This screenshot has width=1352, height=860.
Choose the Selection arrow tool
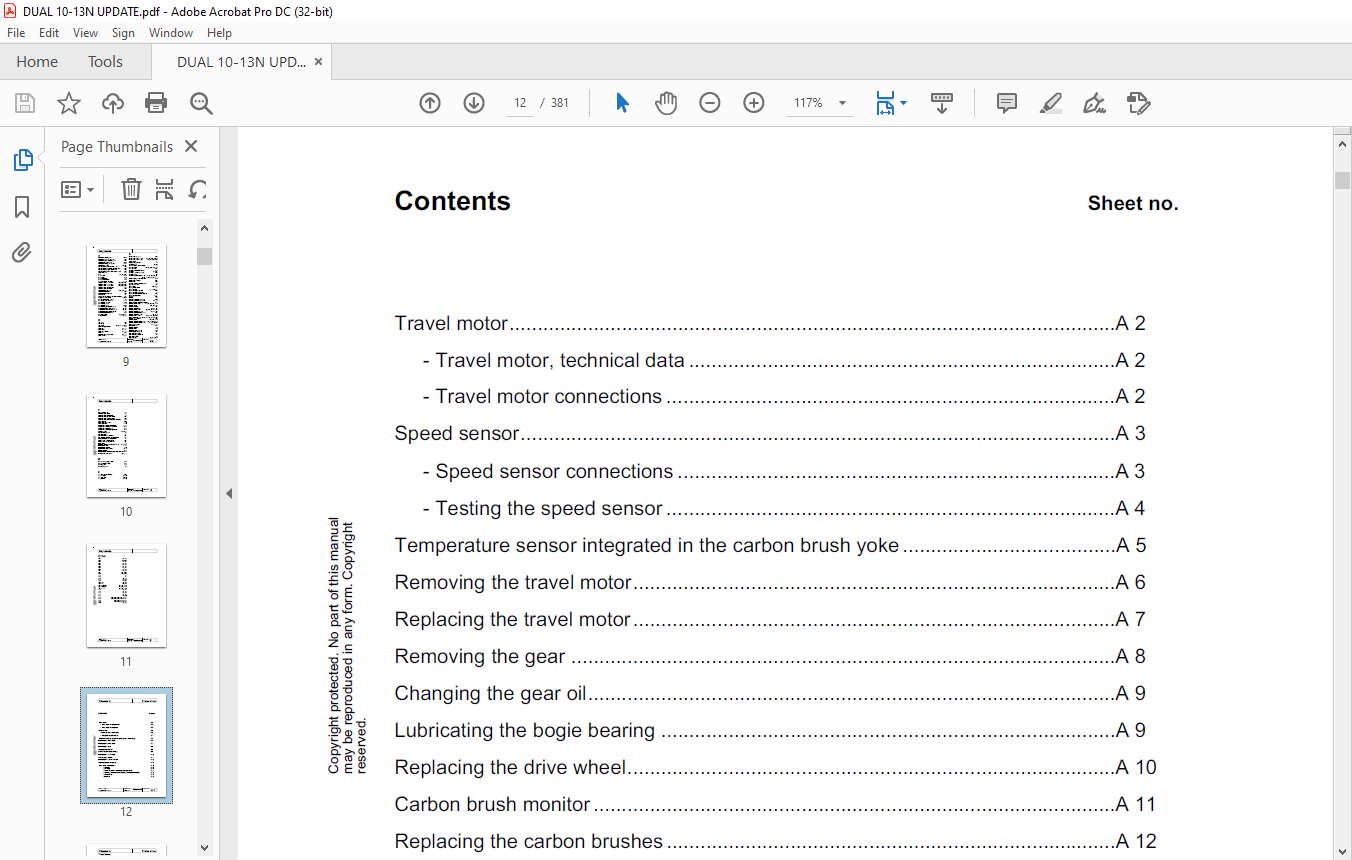[622, 103]
